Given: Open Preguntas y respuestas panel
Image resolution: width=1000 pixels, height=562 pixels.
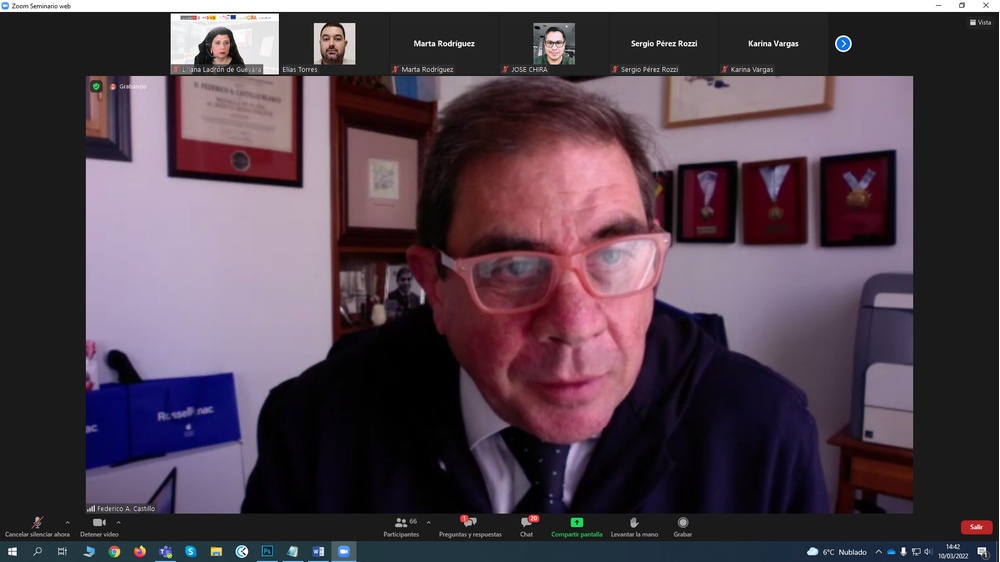Looking at the screenshot, I should coord(469,523).
